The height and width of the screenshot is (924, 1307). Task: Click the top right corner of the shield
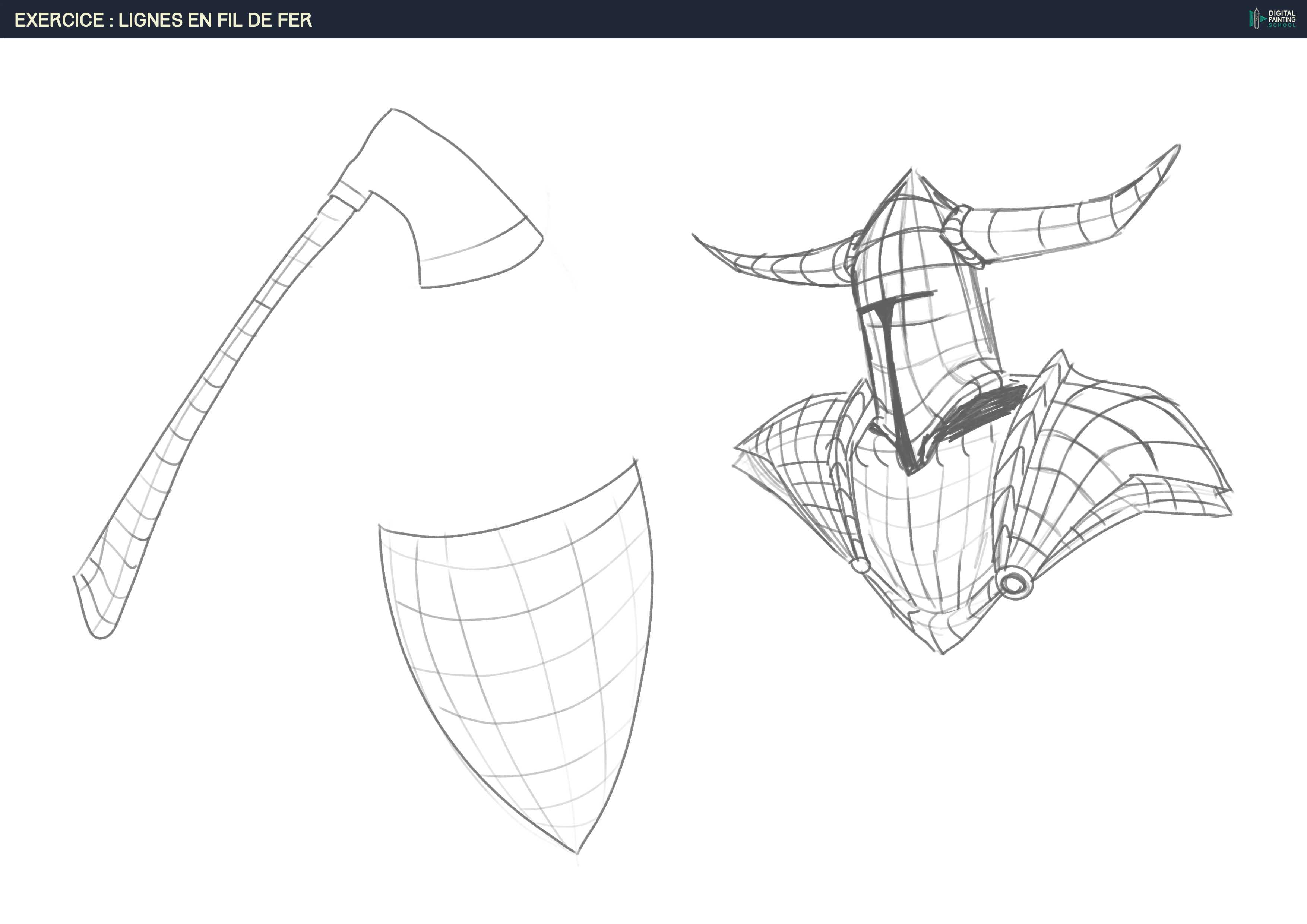pyautogui.click(x=636, y=462)
